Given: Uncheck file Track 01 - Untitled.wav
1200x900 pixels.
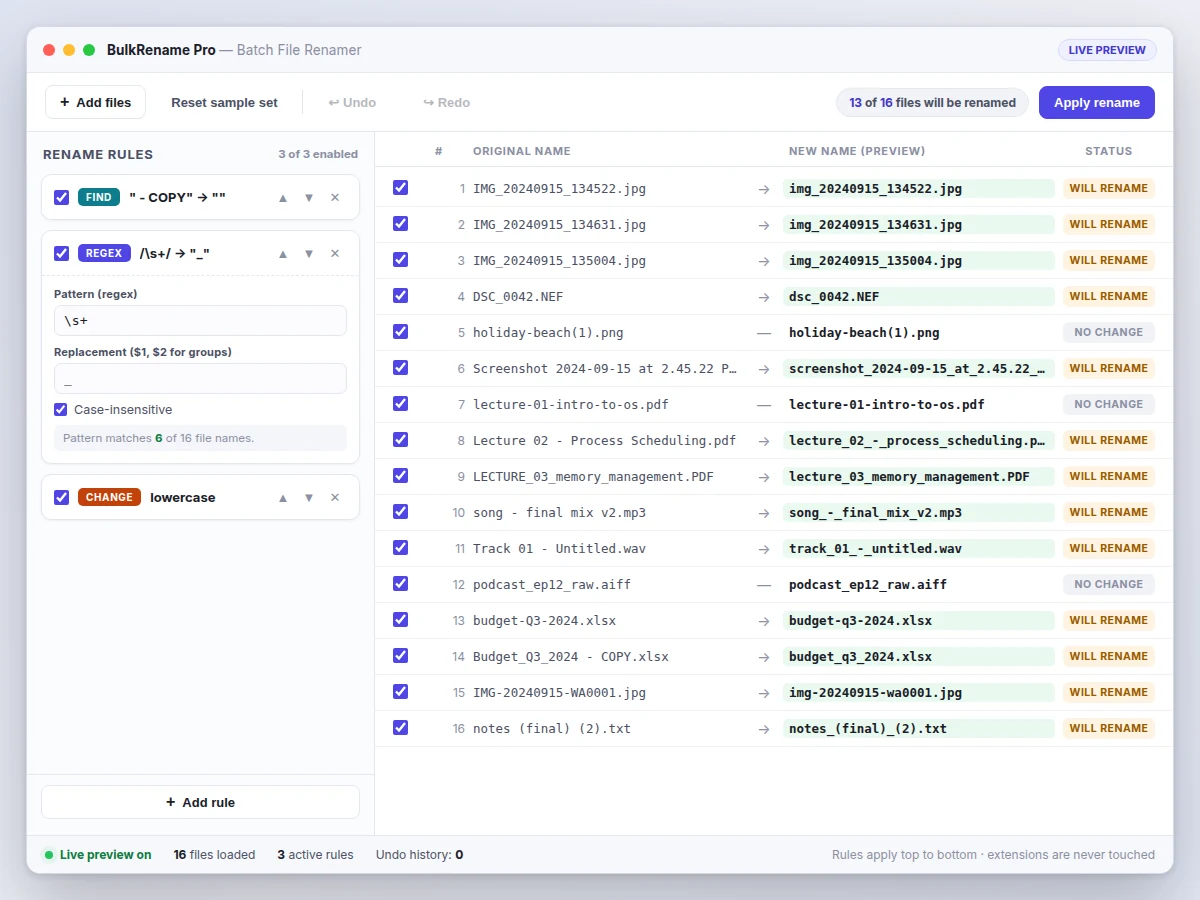Looking at the screenshot, I should coord(401,548).
